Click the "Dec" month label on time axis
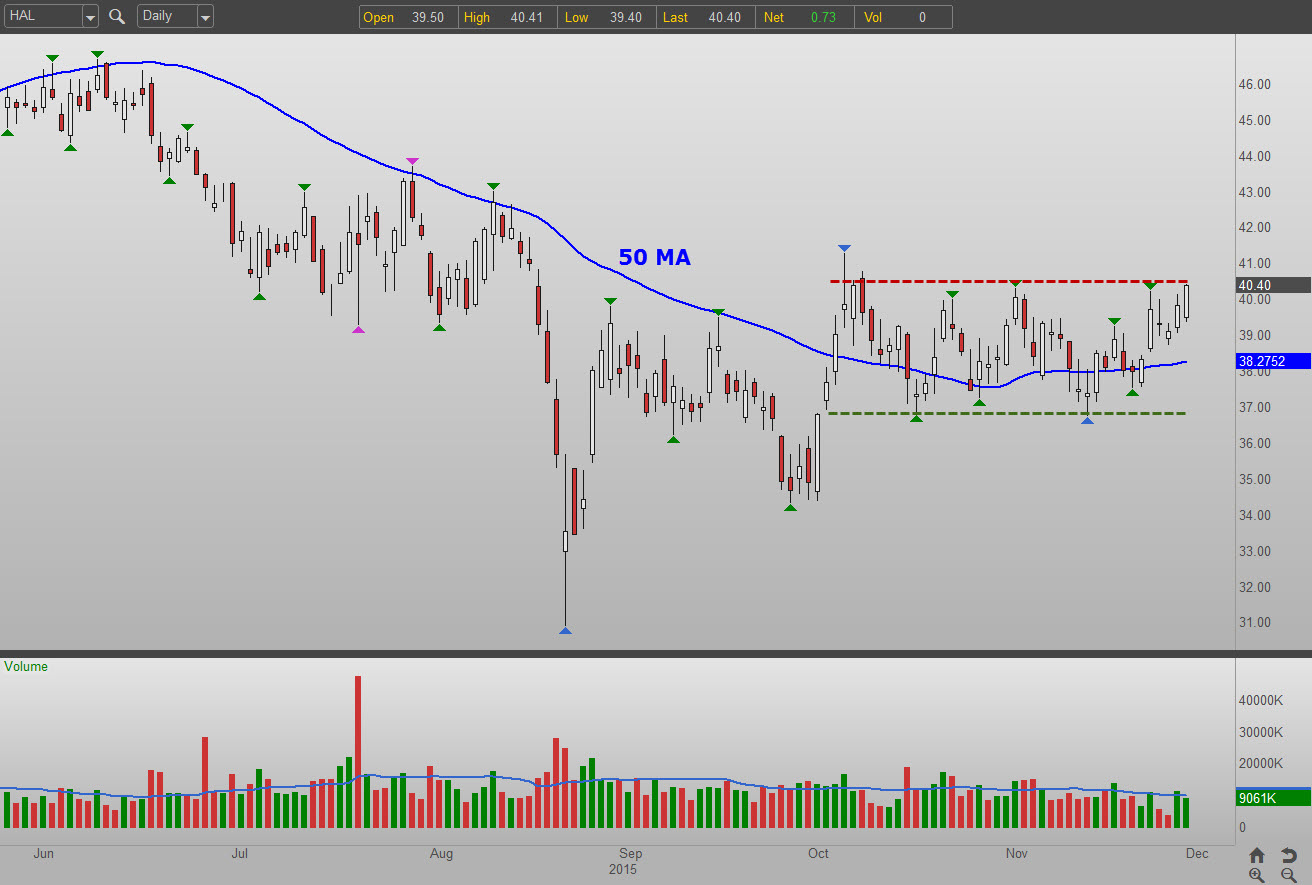 (x=1197, y=854)
